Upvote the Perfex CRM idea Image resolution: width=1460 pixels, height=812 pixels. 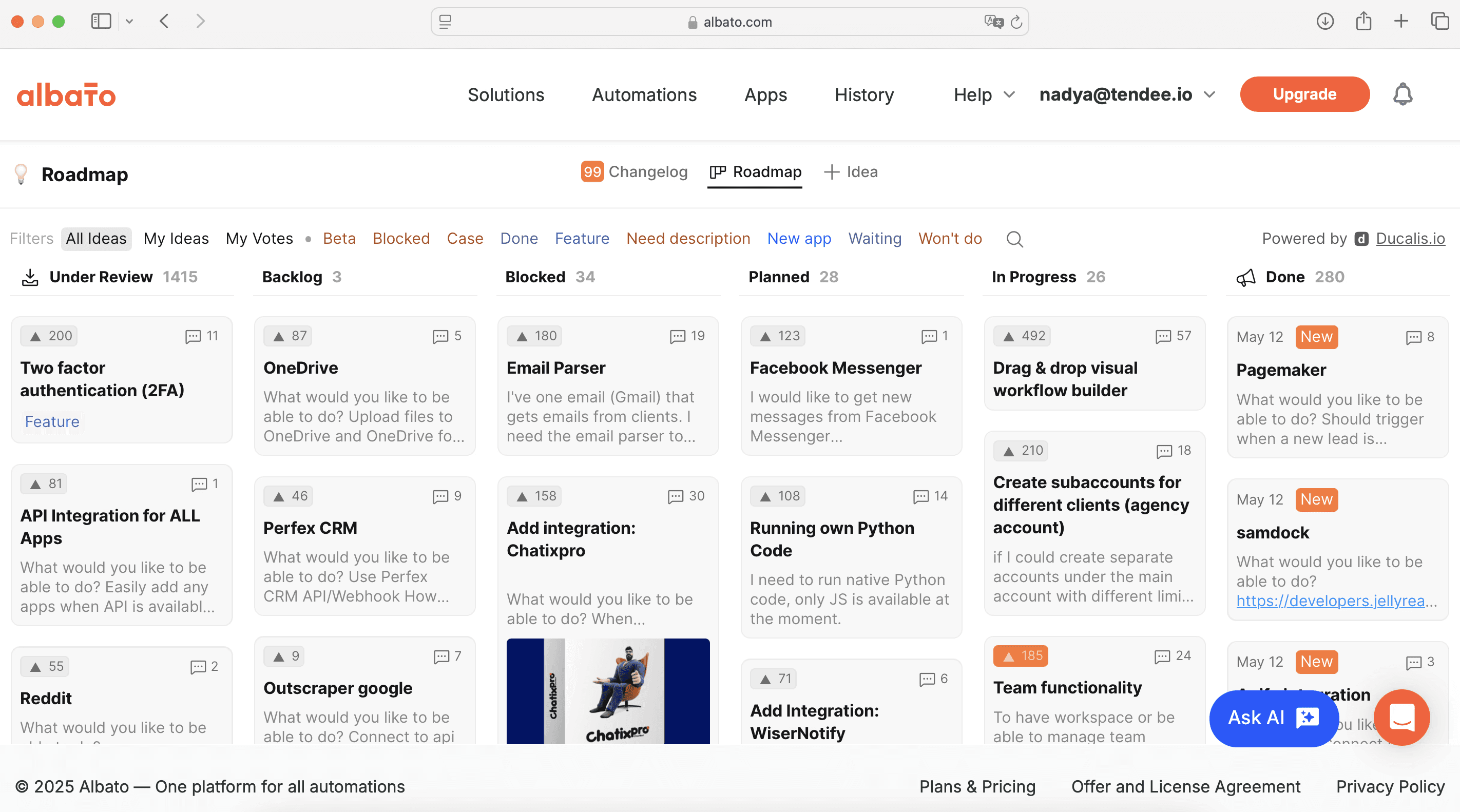289,496
